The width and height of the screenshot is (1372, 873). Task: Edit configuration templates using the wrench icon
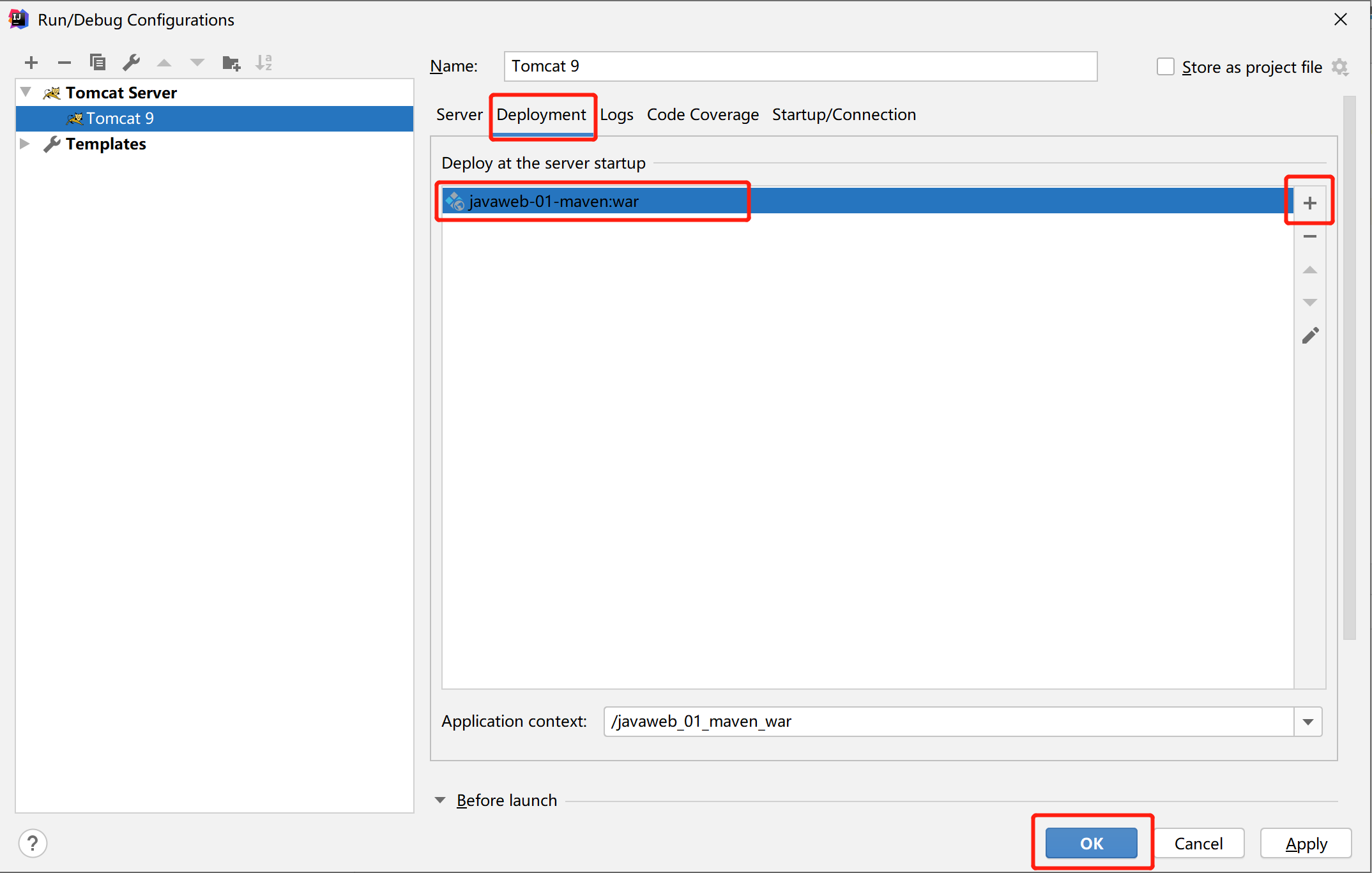[x=131, y=62]
